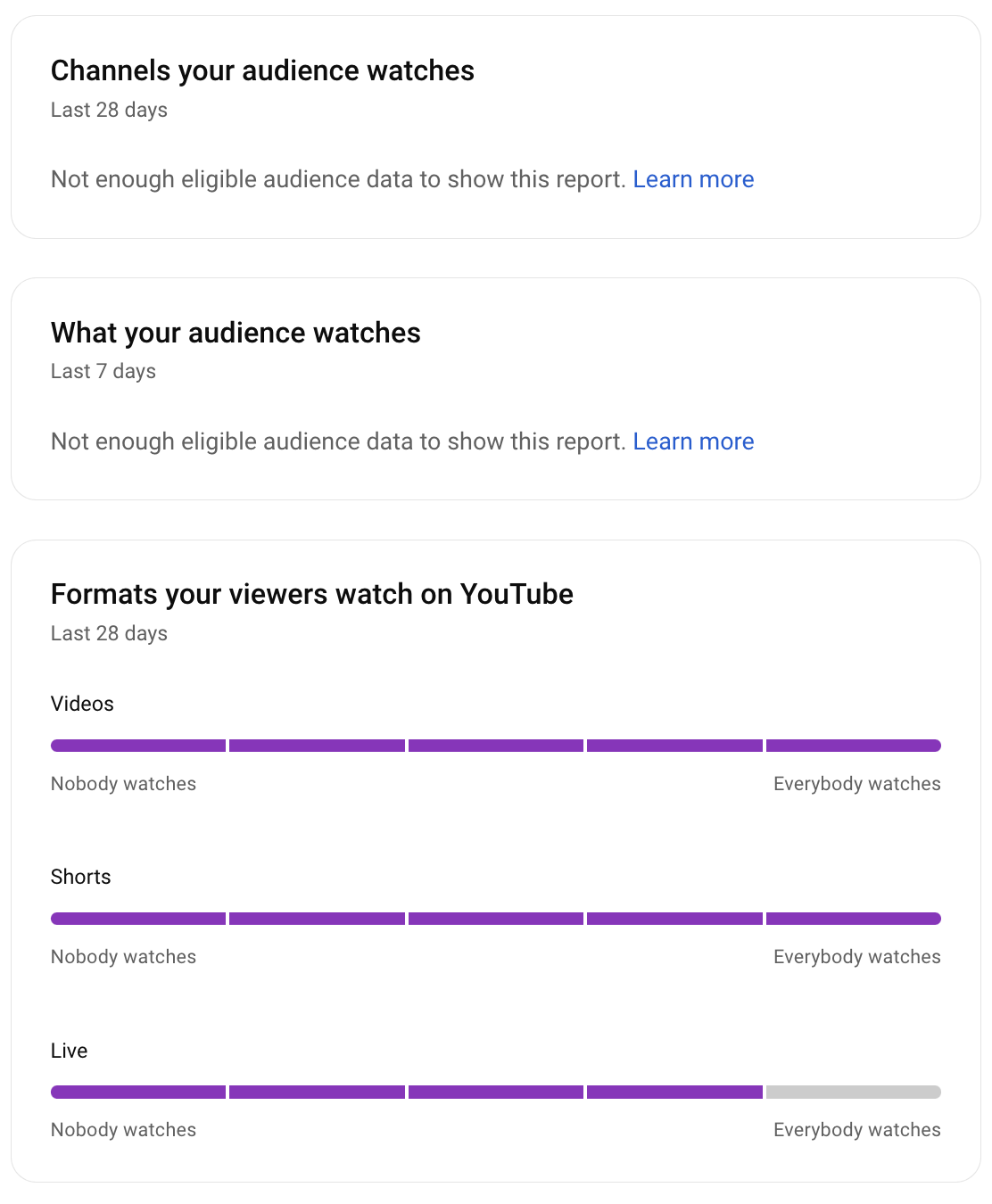992x1204 pixels.
Task: Click first purple segment of Live bar
Action: pyautogui.click(x=138, y=1092)
